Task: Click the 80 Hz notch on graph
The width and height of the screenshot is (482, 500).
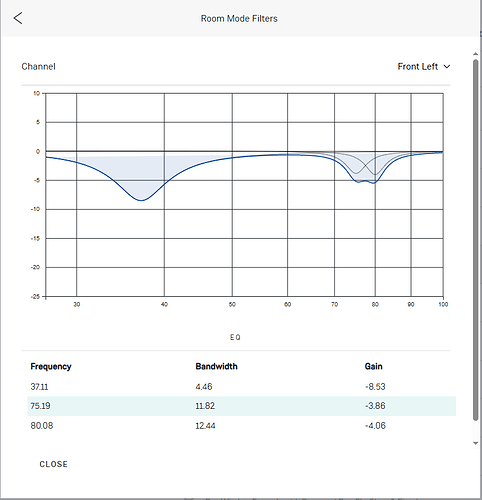Action: tap(374, 183)
